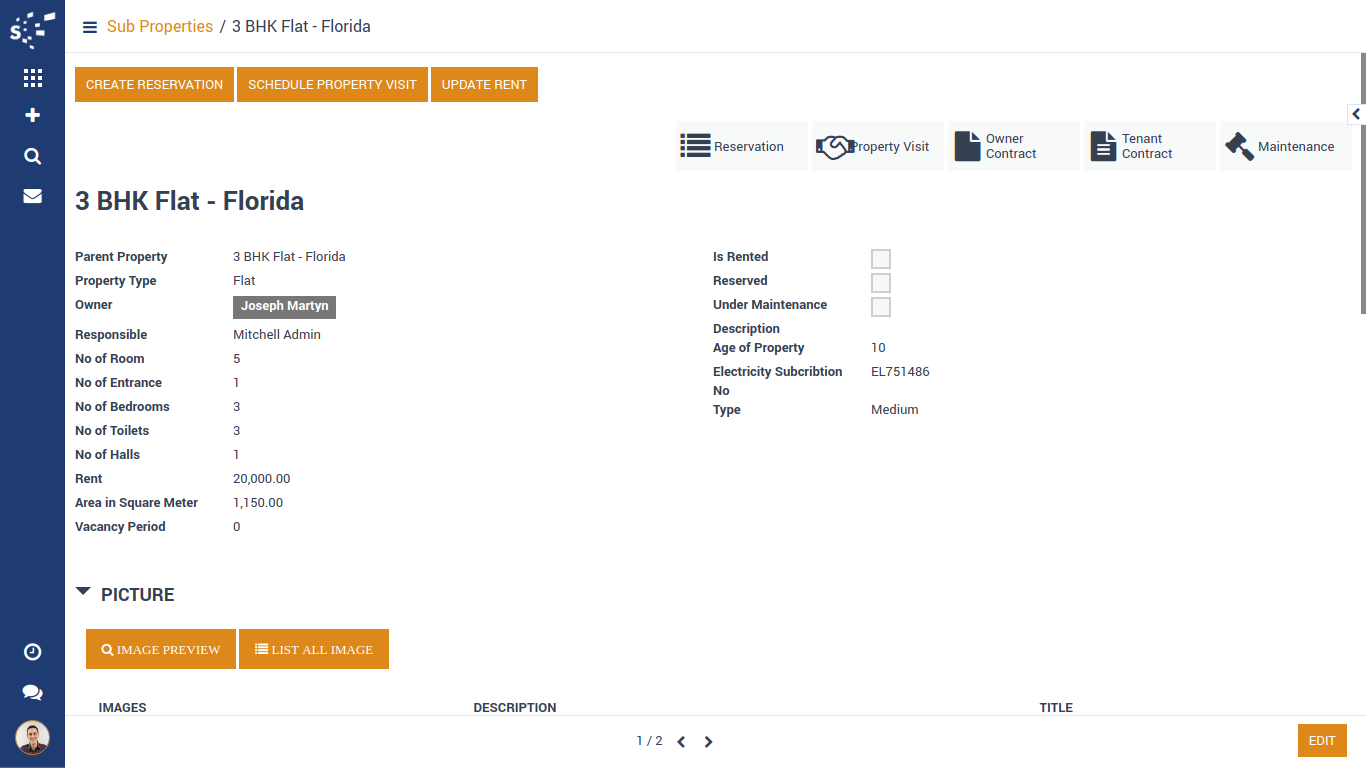This screenshot has height=768, width=1366.
Task: Click the hamburger menu icon beside Sub Properties
Action: [90, 27]
